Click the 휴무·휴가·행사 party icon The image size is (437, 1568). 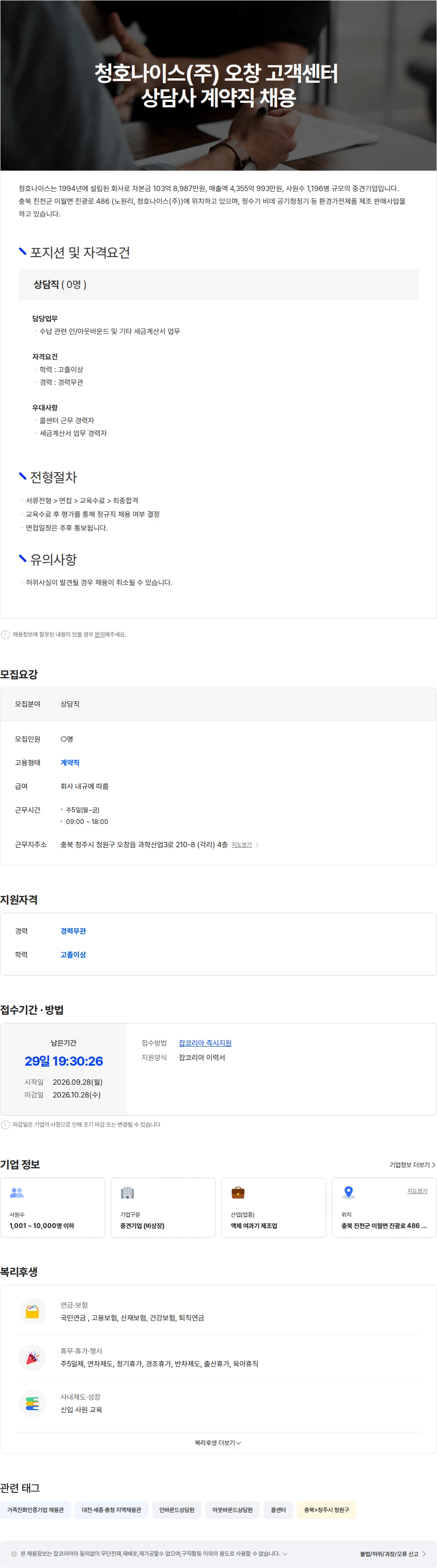32,1357
